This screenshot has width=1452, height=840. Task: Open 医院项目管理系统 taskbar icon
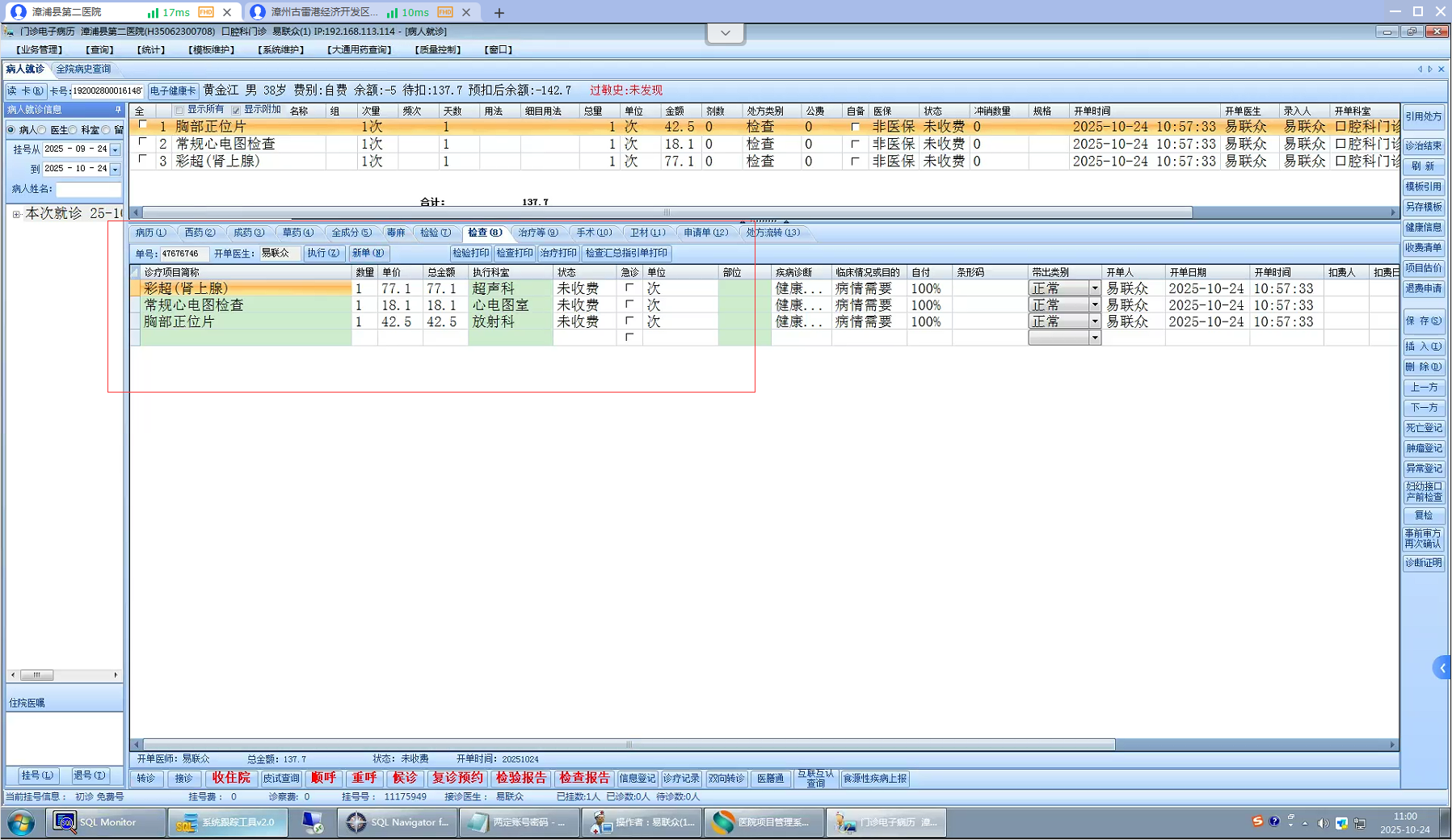point(762,822)
